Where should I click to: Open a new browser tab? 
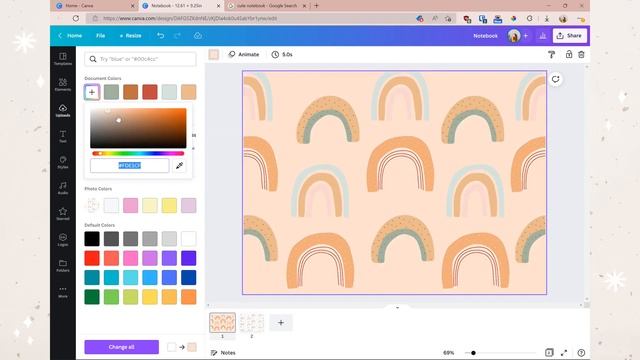point(316,6)
